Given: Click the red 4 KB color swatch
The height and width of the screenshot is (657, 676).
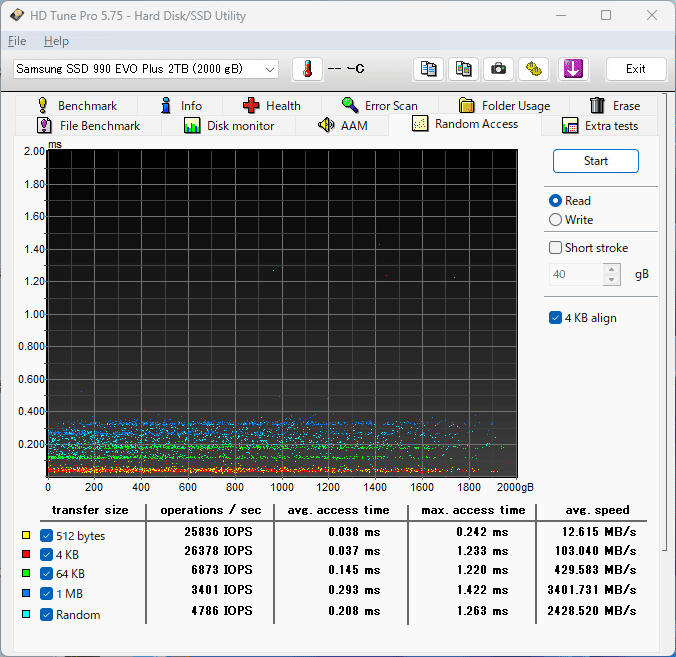Looking at the screenshot, I should [x=26, y=552].
